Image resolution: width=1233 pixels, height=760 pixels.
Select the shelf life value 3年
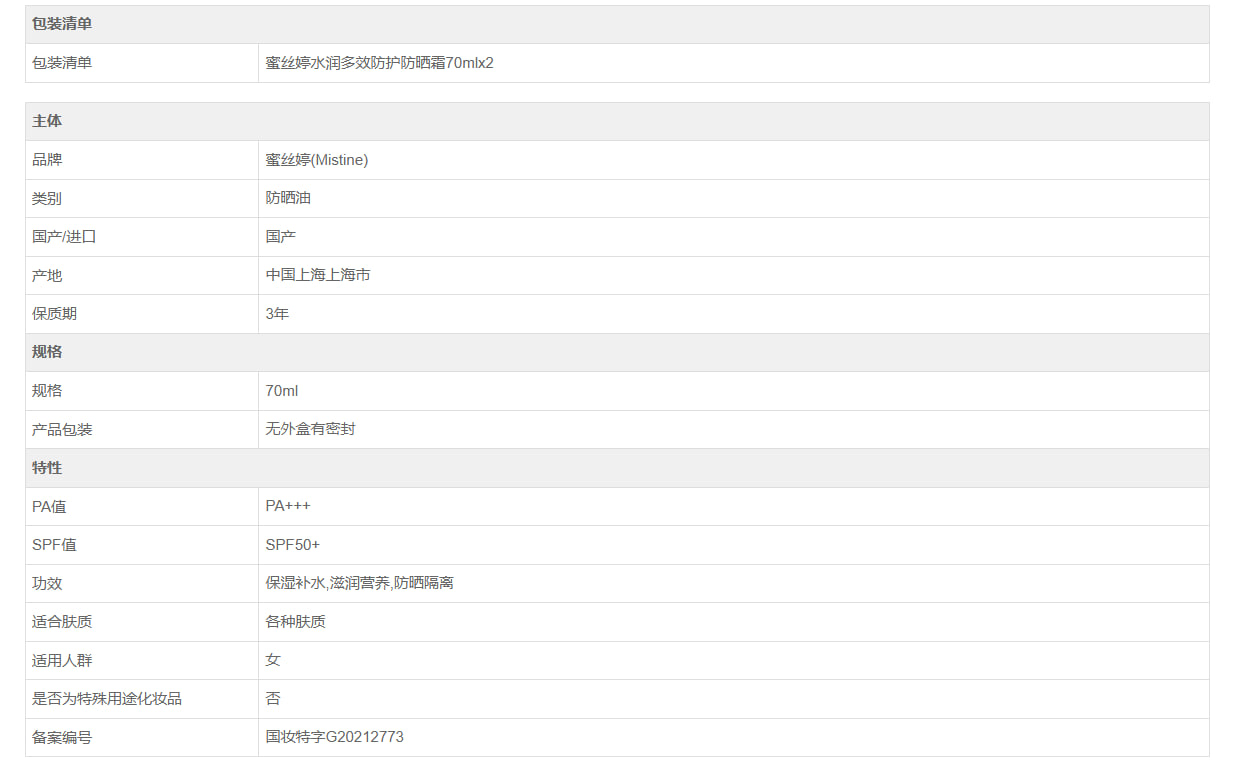277,314
